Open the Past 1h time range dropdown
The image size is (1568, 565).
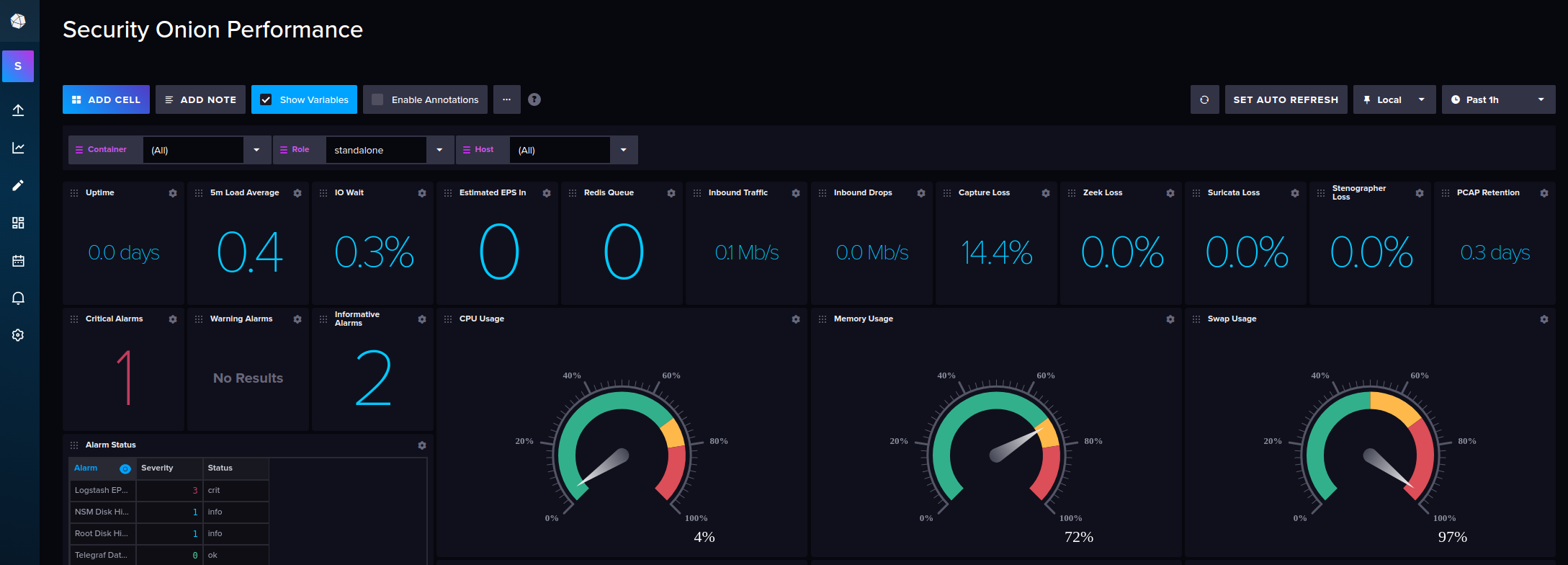(x=1498, y=99)
